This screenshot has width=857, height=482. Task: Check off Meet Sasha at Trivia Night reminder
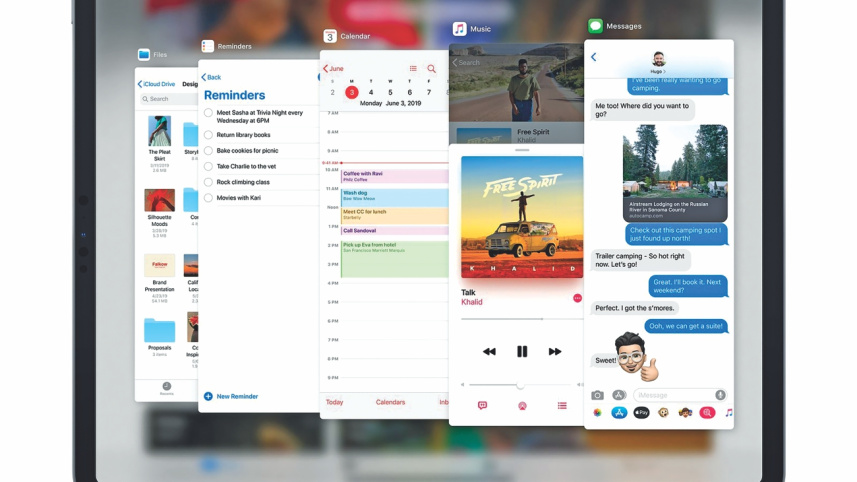click(208, 113)
